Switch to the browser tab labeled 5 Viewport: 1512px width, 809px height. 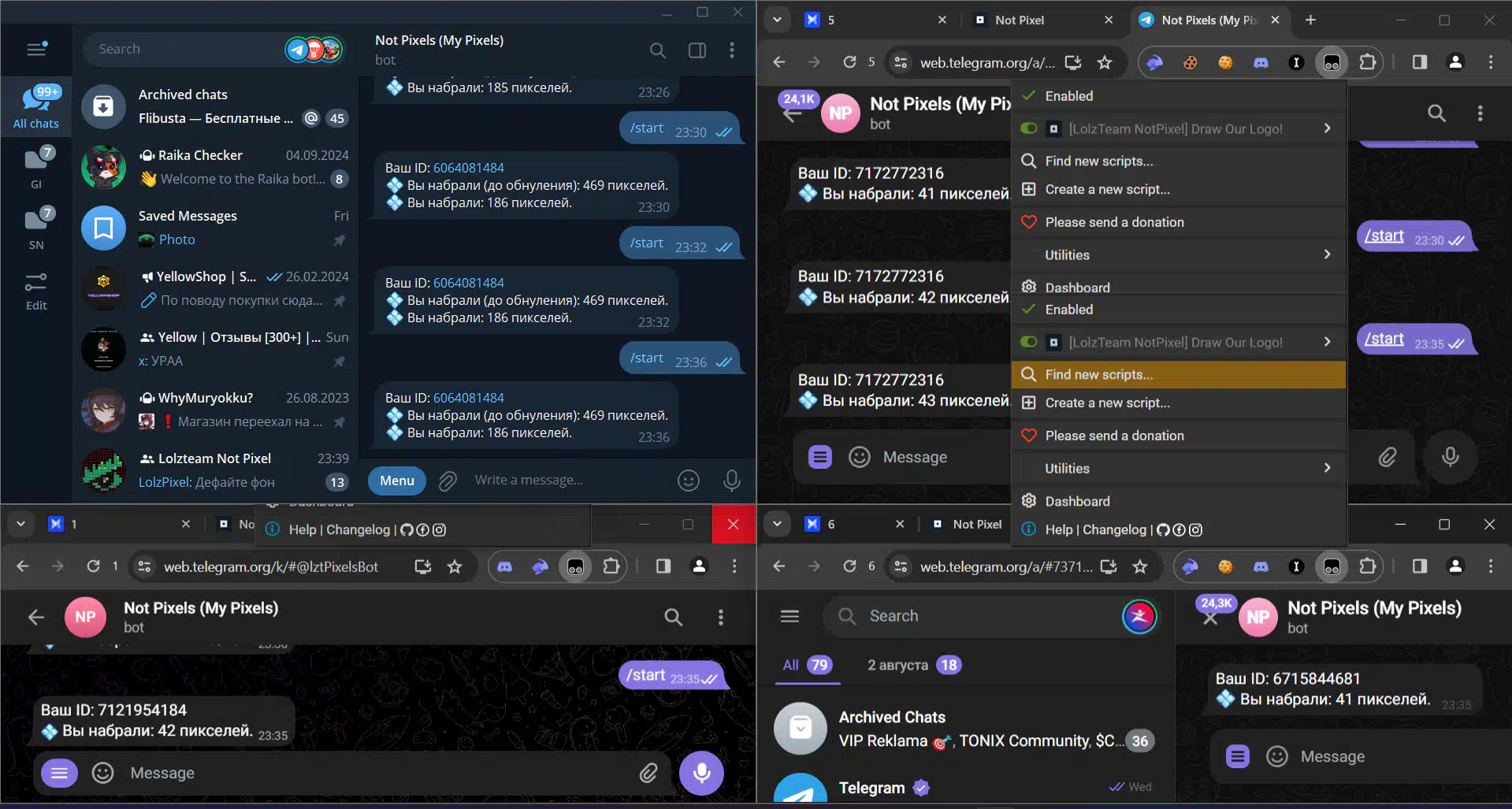pyautogui.click(x=875, y=20)
